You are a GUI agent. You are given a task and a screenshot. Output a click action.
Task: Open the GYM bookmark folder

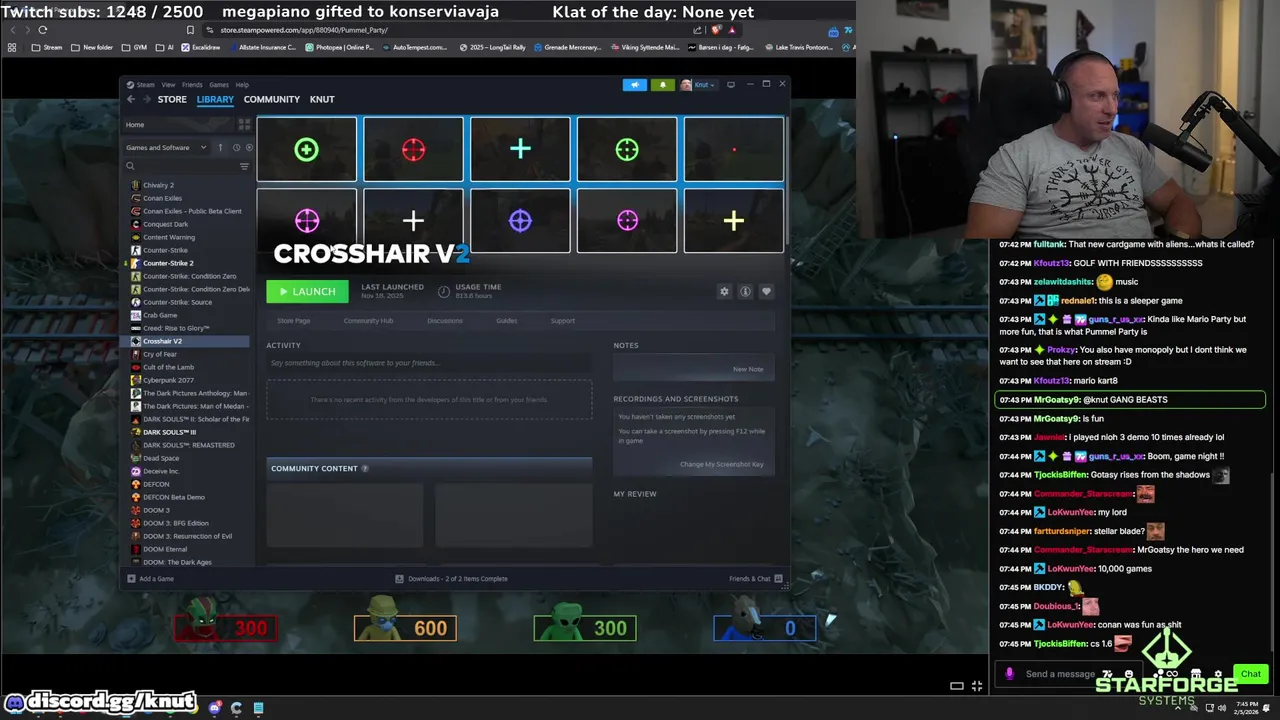pyautogui.click(x=134, y=47)
